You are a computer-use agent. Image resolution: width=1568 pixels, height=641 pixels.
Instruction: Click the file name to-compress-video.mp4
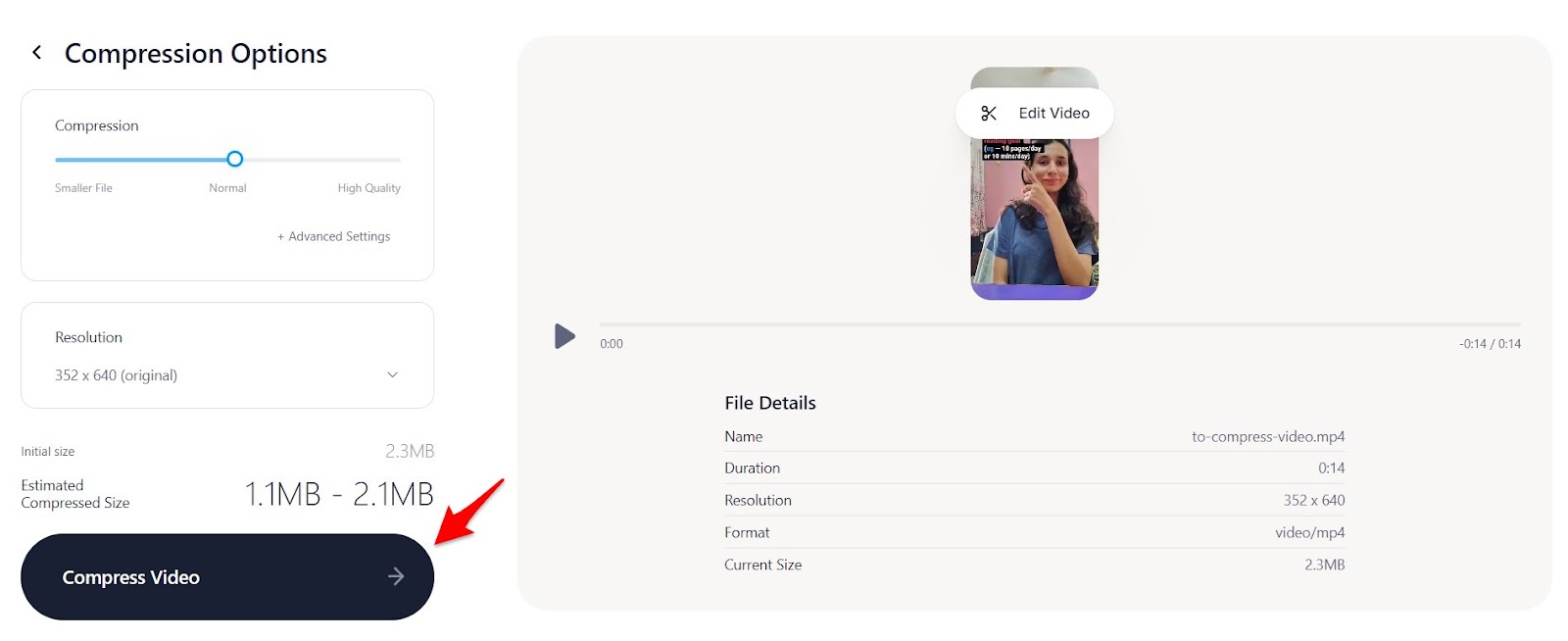coord(1268,436)
